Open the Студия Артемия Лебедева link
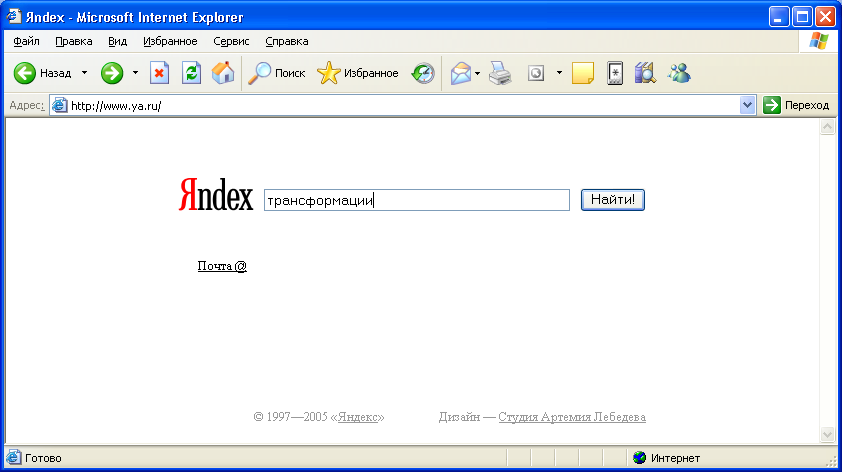The height and width of the screenshot is (472, 842). point(572,417)
